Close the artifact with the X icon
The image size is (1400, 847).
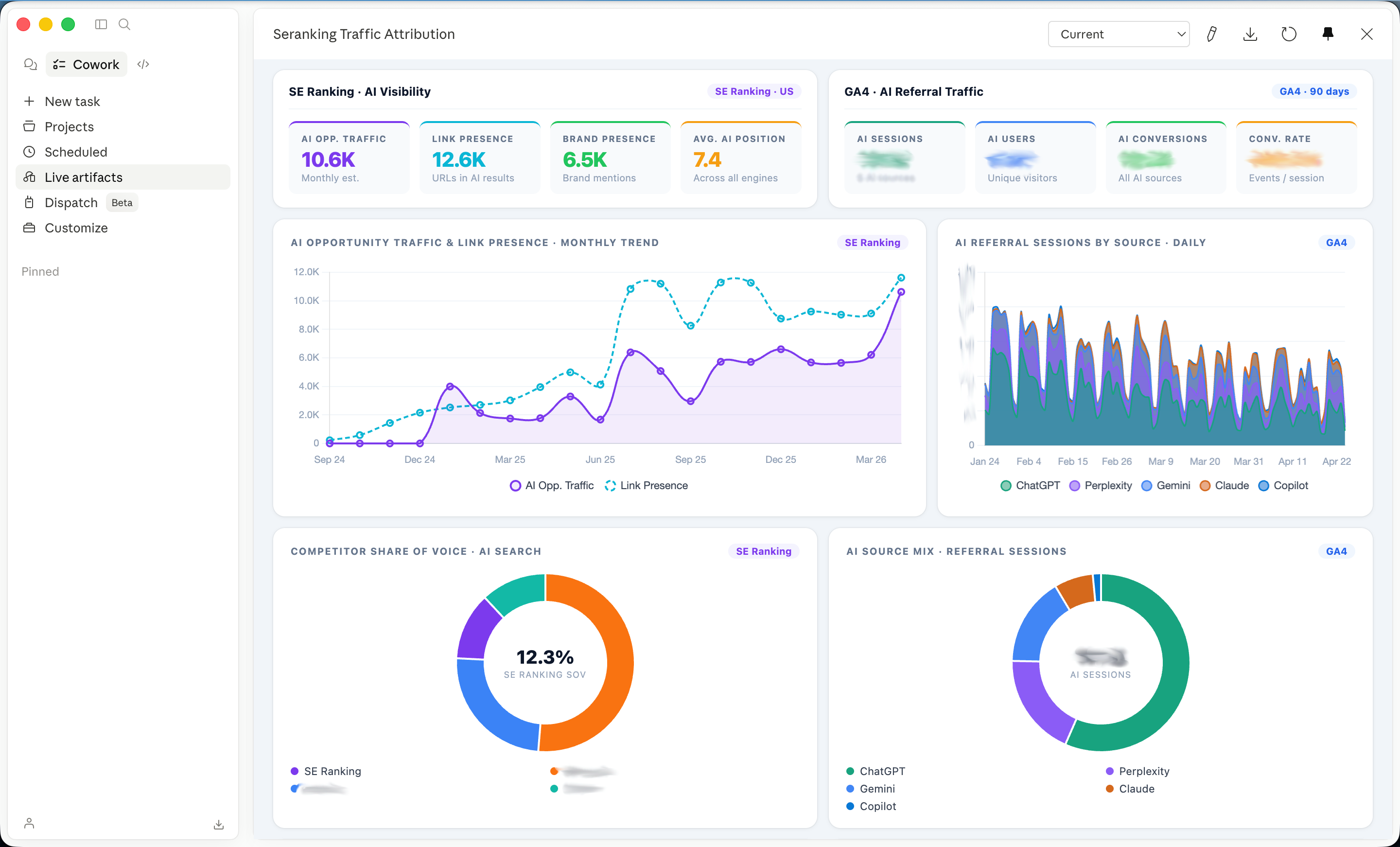click(x=1366, y=34)
